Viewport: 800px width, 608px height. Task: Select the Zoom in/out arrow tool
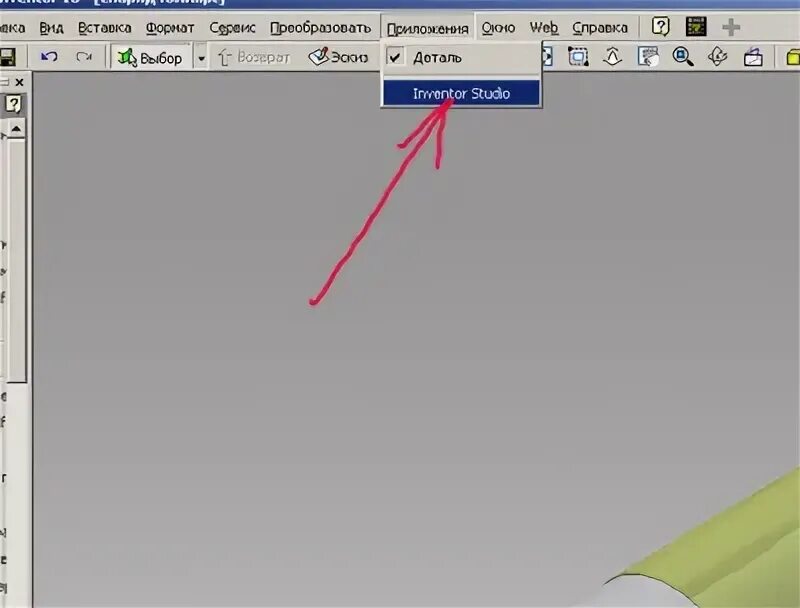(613, 57)
